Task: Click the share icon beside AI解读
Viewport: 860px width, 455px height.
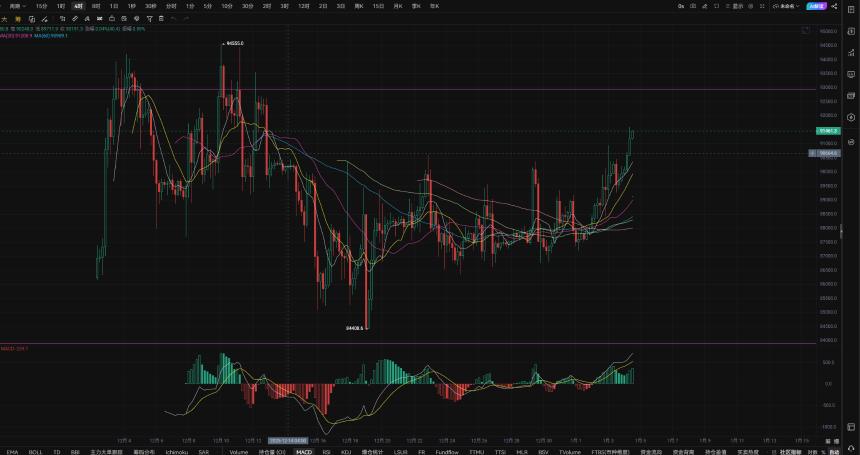Action: [x=834, y=6]
